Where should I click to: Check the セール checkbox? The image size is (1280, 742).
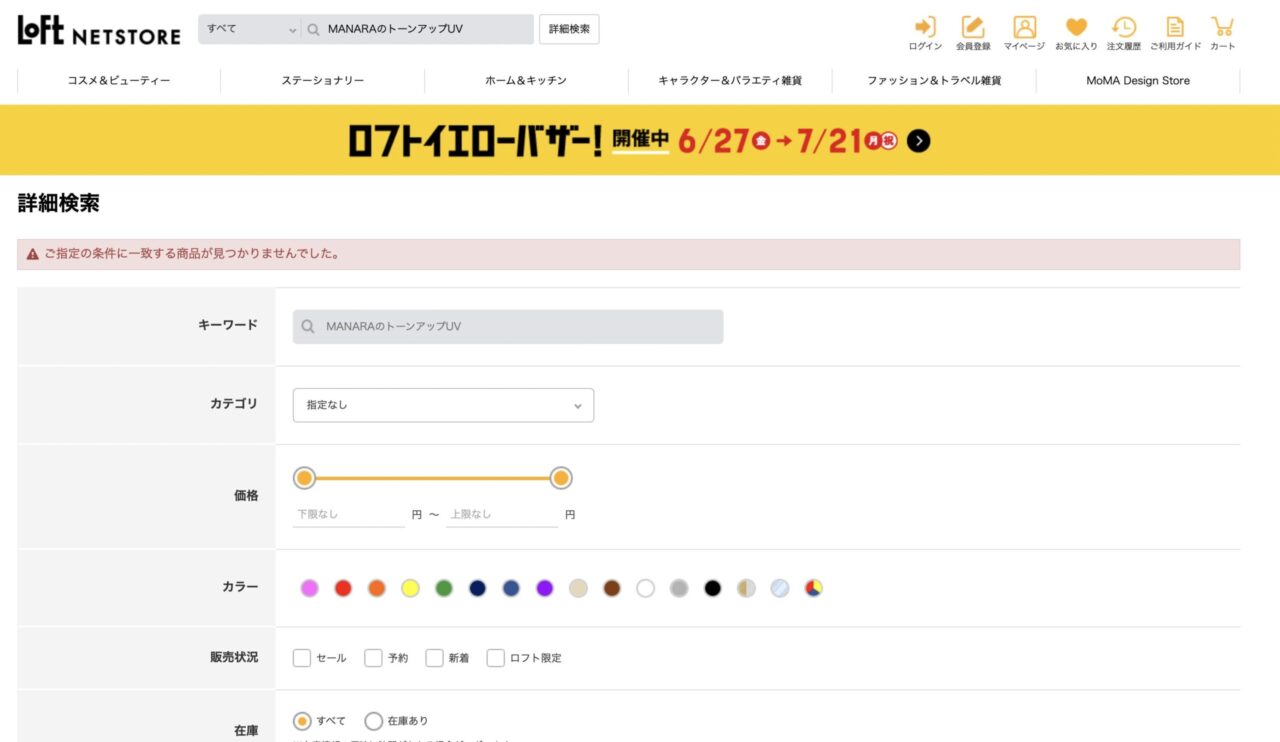pos(302,658)
